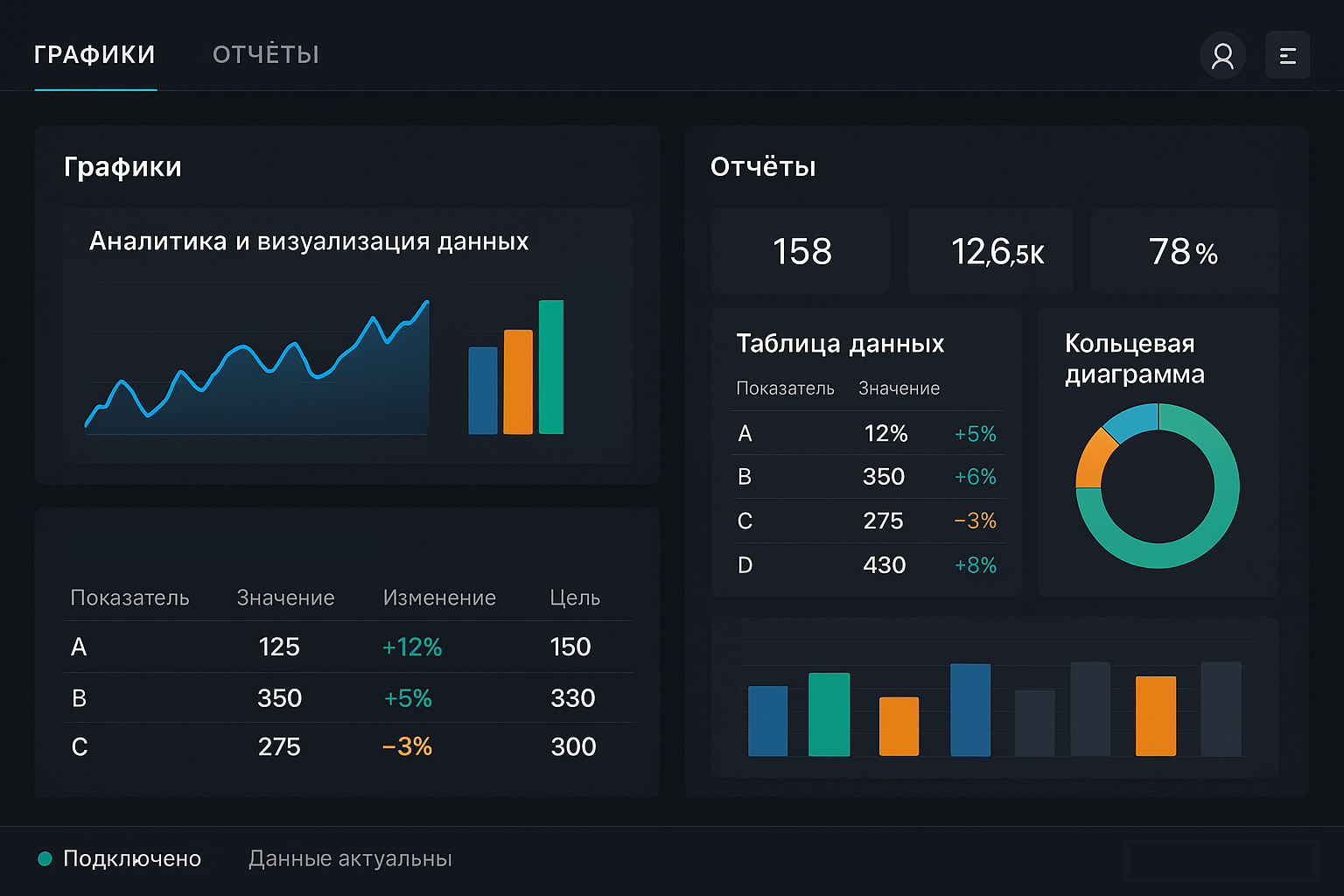Click the "12%" value in Таблица данных
This screenshot has height=896, width=1344.
(x=885, y=433)
